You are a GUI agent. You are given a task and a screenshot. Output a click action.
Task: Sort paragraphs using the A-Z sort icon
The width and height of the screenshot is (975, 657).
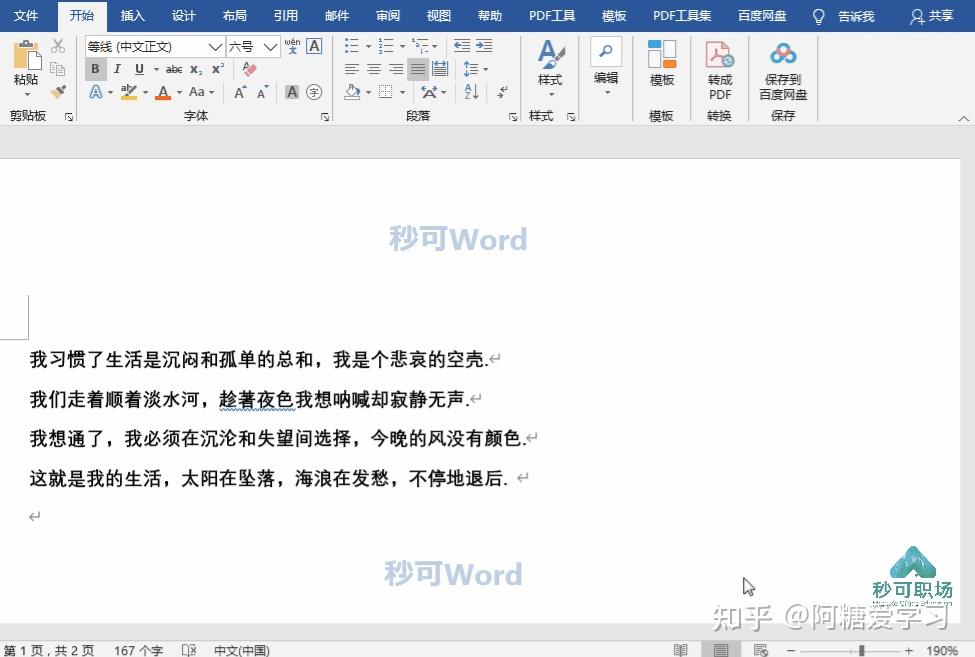pos(471,92)
